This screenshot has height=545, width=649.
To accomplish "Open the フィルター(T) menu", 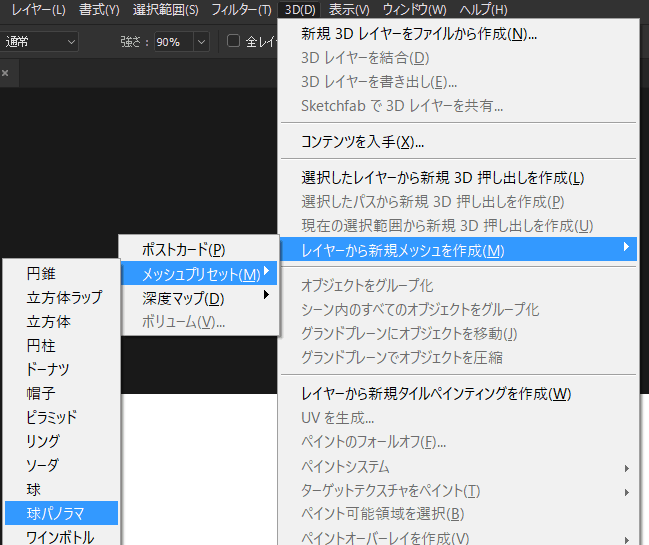I will 241,10.
